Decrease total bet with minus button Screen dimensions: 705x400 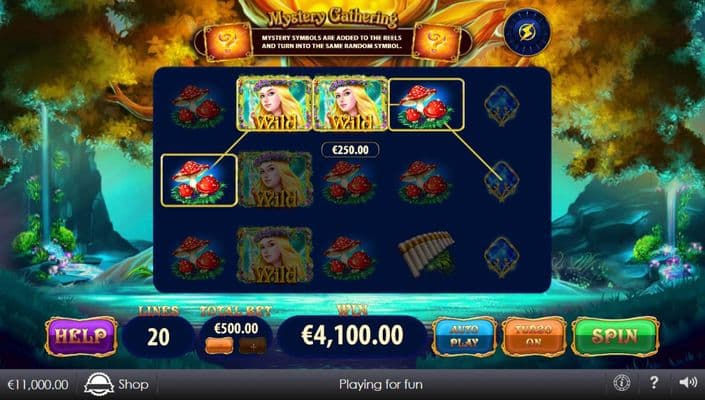(219, 346)
